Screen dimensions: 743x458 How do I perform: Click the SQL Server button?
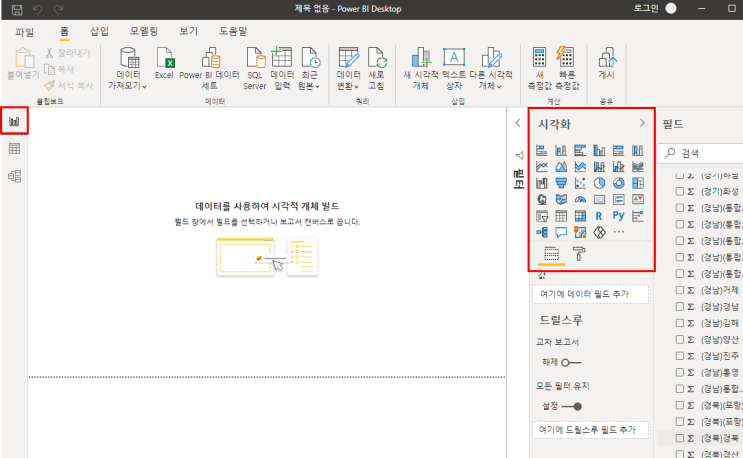point(255,69)
